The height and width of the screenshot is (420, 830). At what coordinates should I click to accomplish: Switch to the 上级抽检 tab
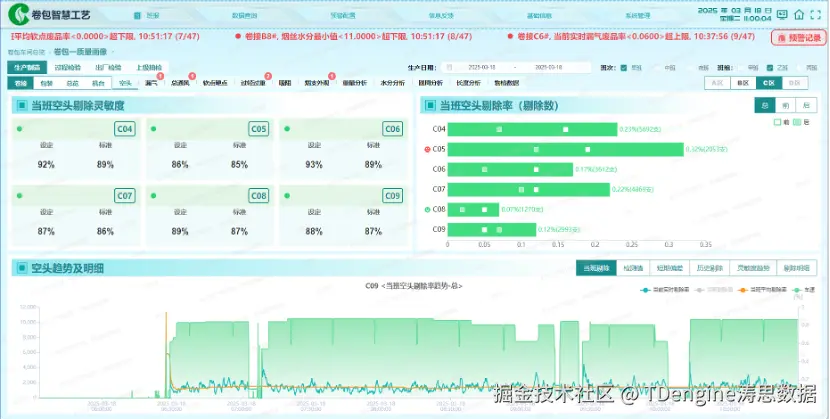[x=149, y=67]
